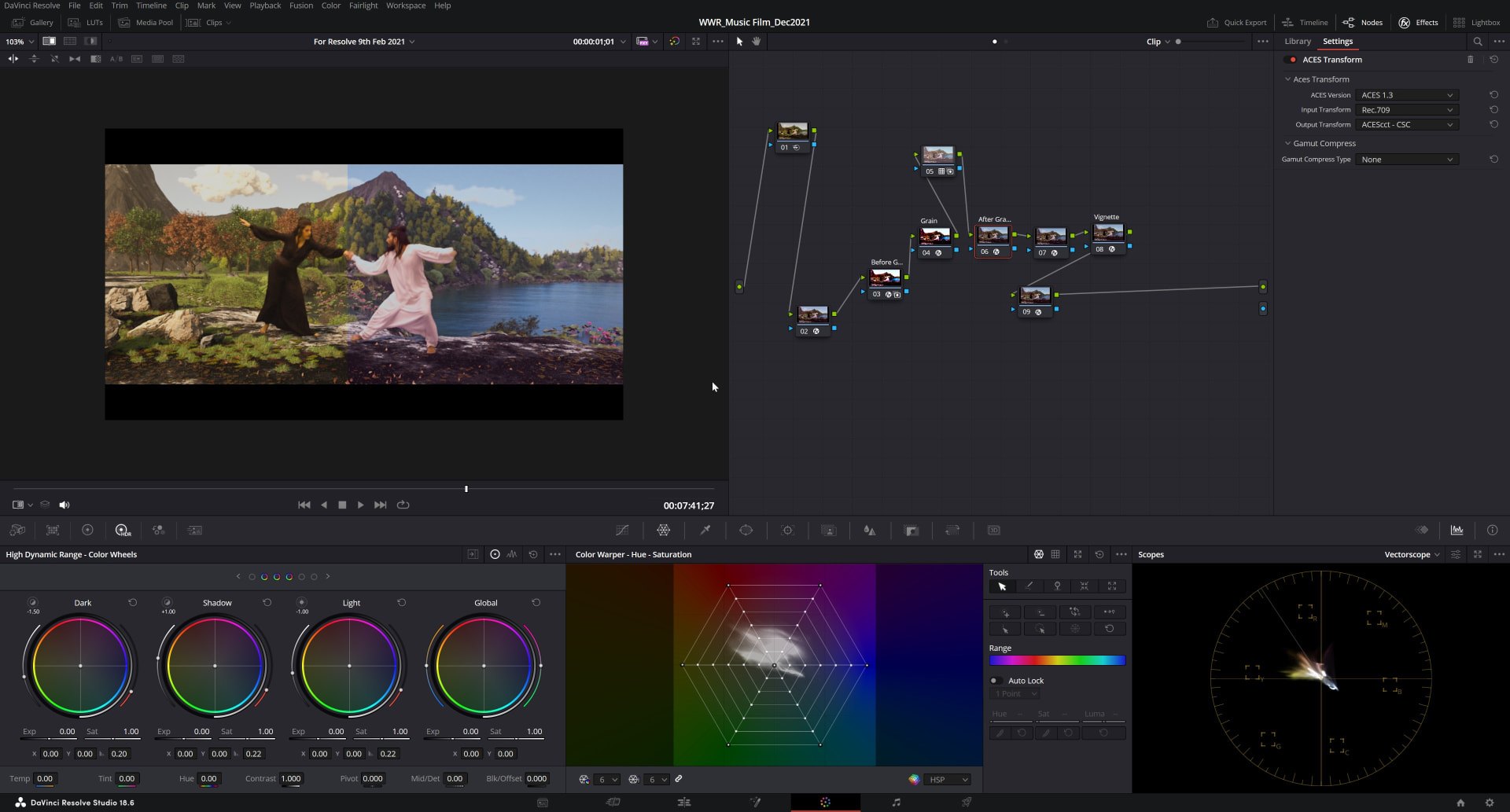This screenshot has width=1510, height=812.
Task: Open the Keyframes palette icon
Action: tap(1422, 531)
